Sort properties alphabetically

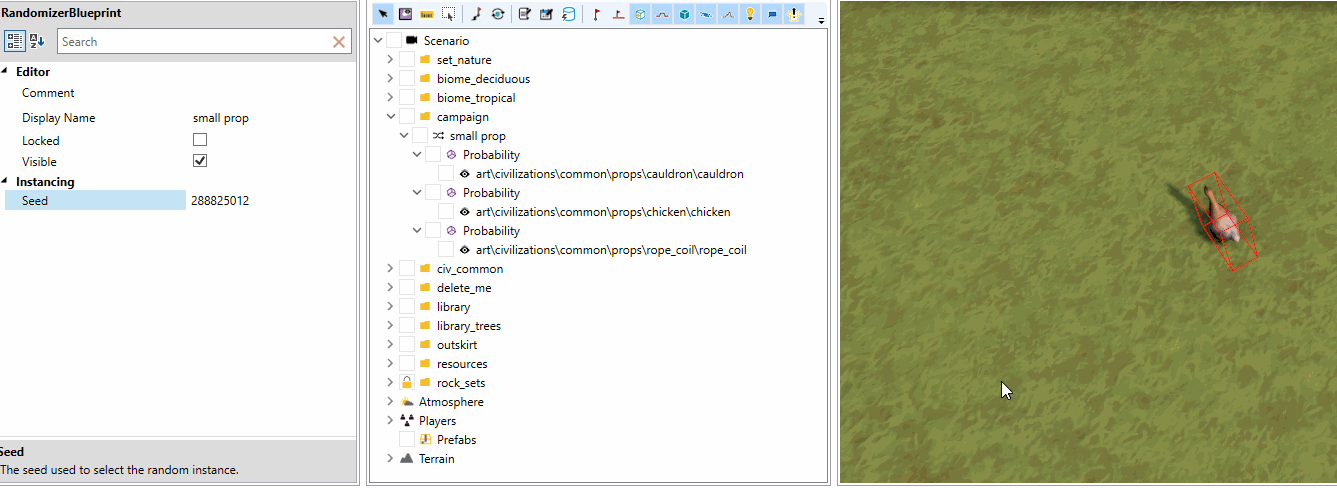37,41
